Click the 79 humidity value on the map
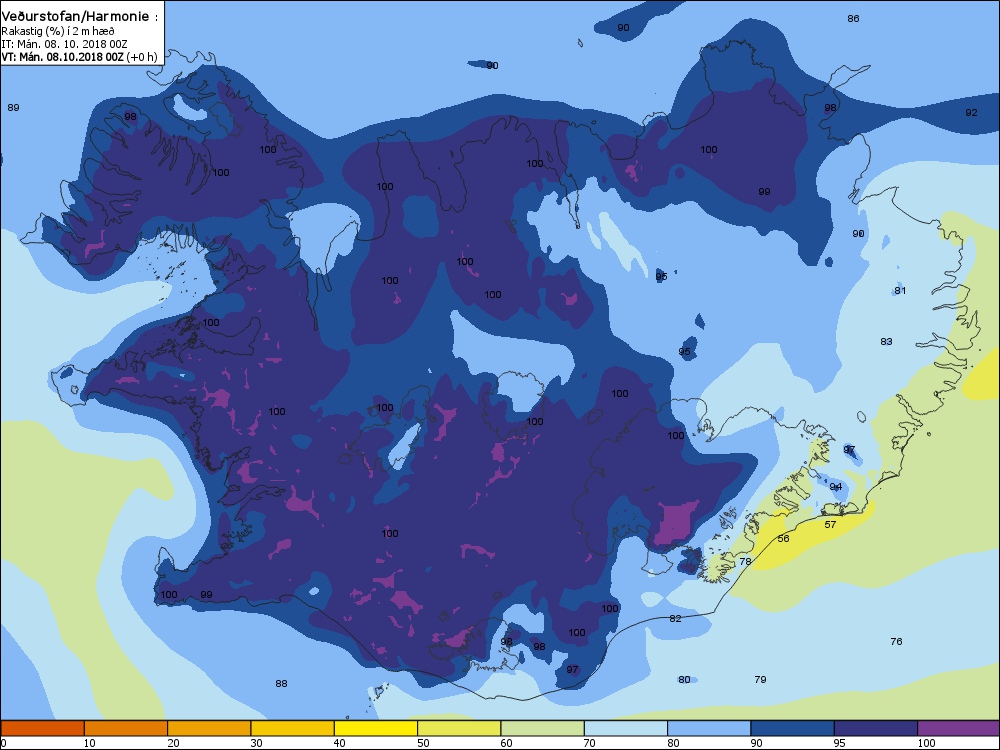The height and width of the screenshot is (750, 1000). tap(760, 679)
